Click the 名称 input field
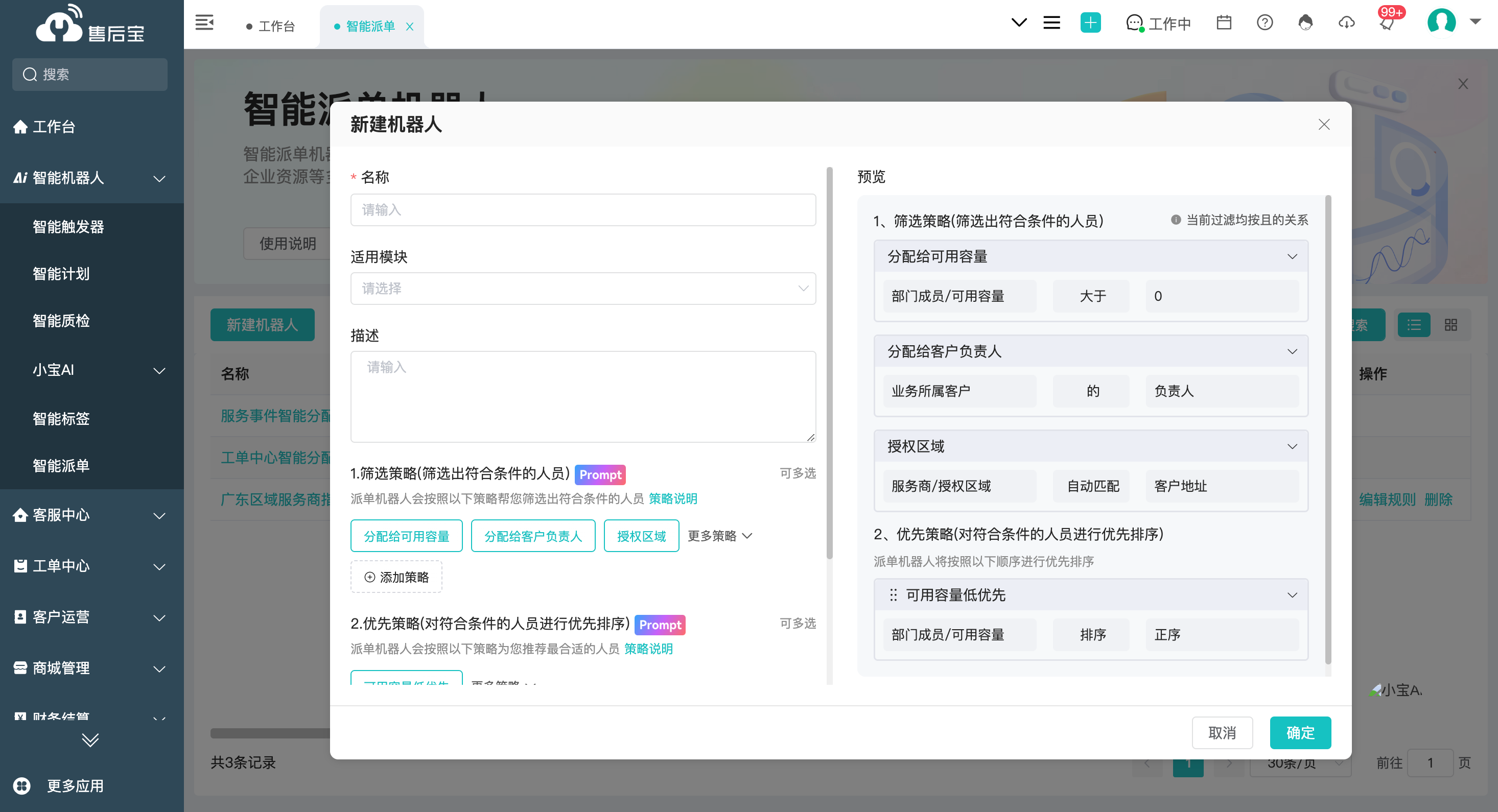This screenshot has height=812, width=1498. 582,210
